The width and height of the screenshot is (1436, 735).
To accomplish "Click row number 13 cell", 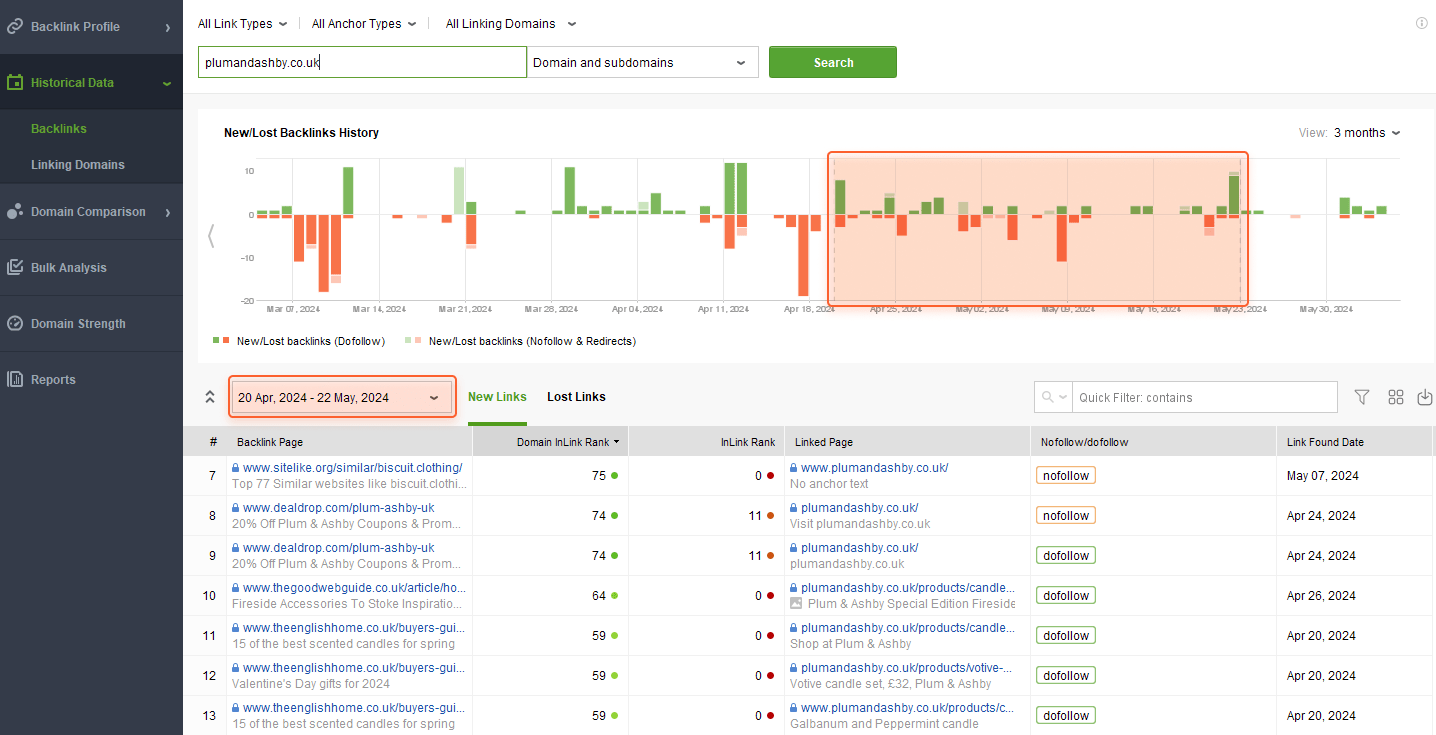I will [x=209, y=716].
